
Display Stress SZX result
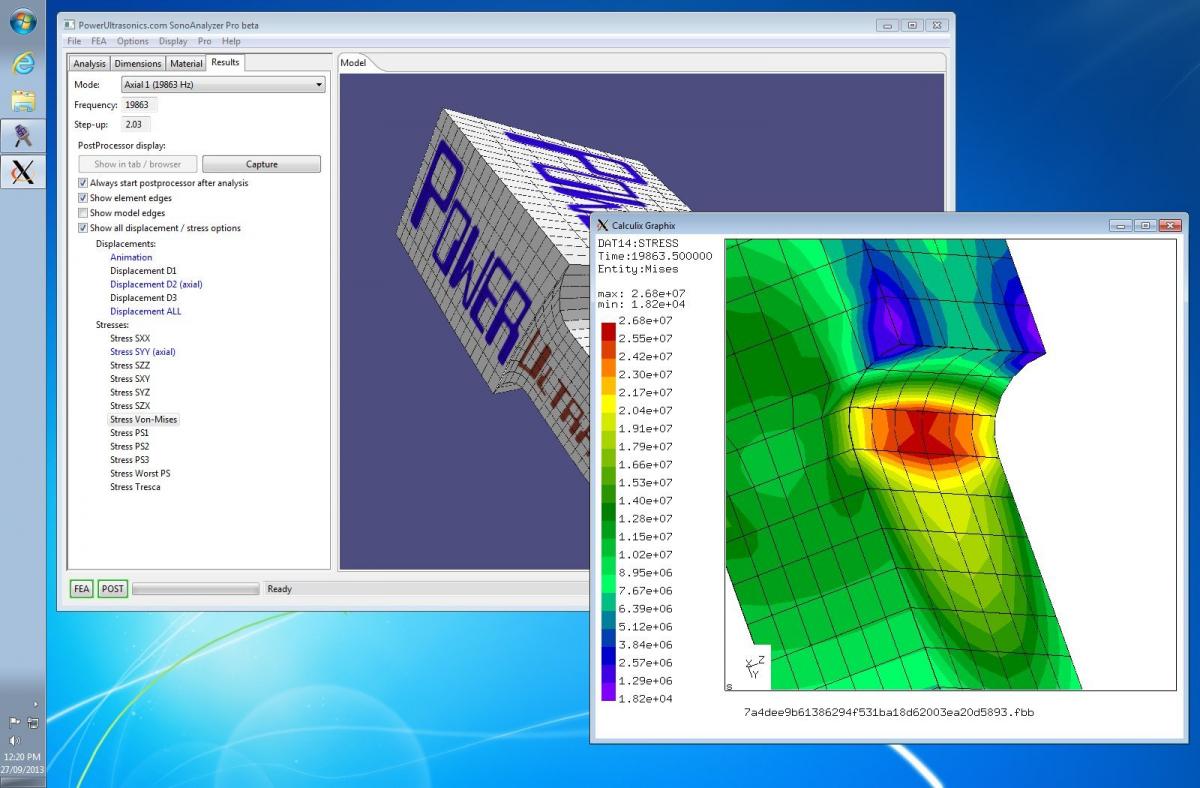[x=130, y=406]
